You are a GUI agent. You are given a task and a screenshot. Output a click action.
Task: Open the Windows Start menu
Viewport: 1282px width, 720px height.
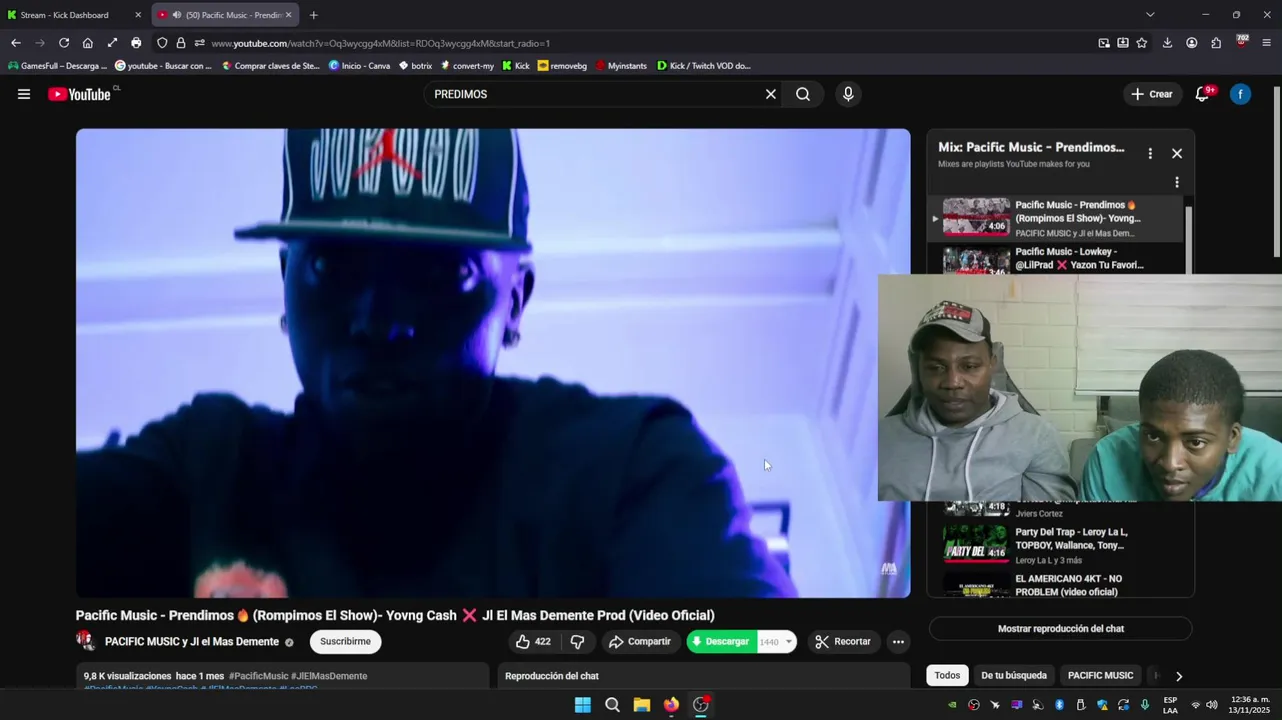583,705
